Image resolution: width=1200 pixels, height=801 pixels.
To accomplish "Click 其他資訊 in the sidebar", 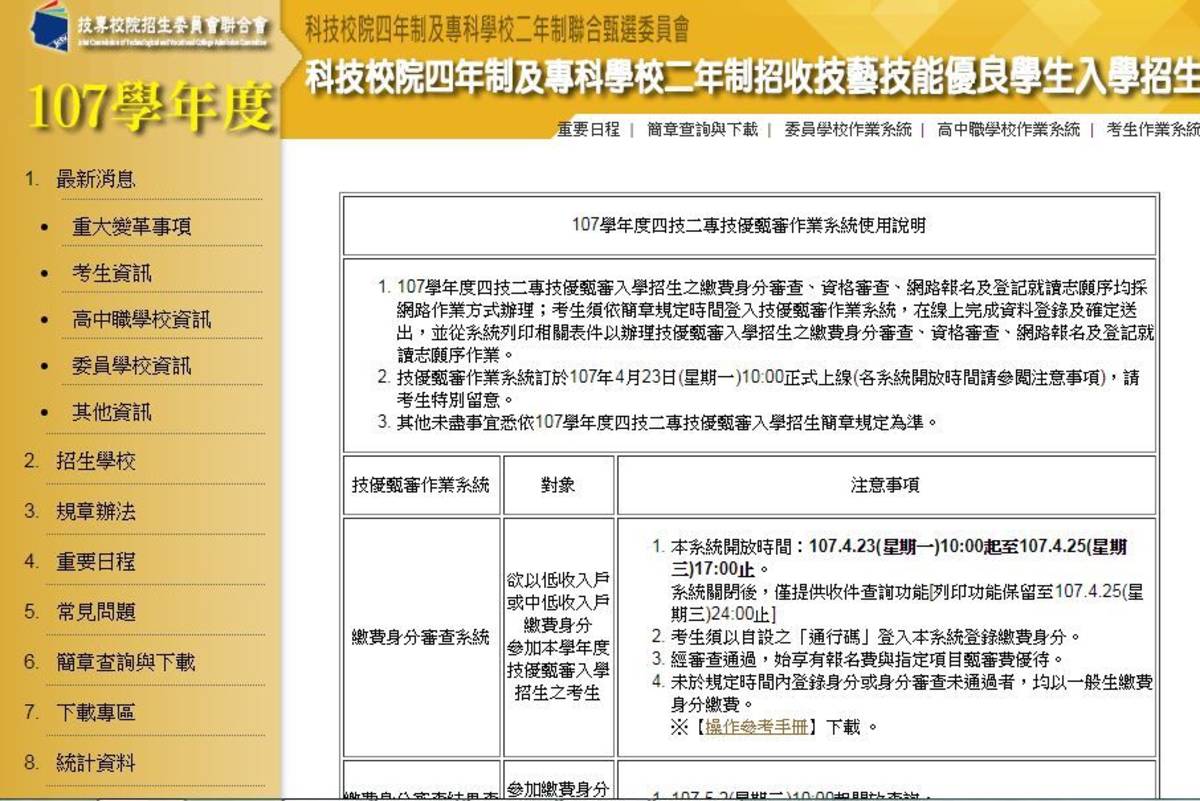I will (112, 412).
